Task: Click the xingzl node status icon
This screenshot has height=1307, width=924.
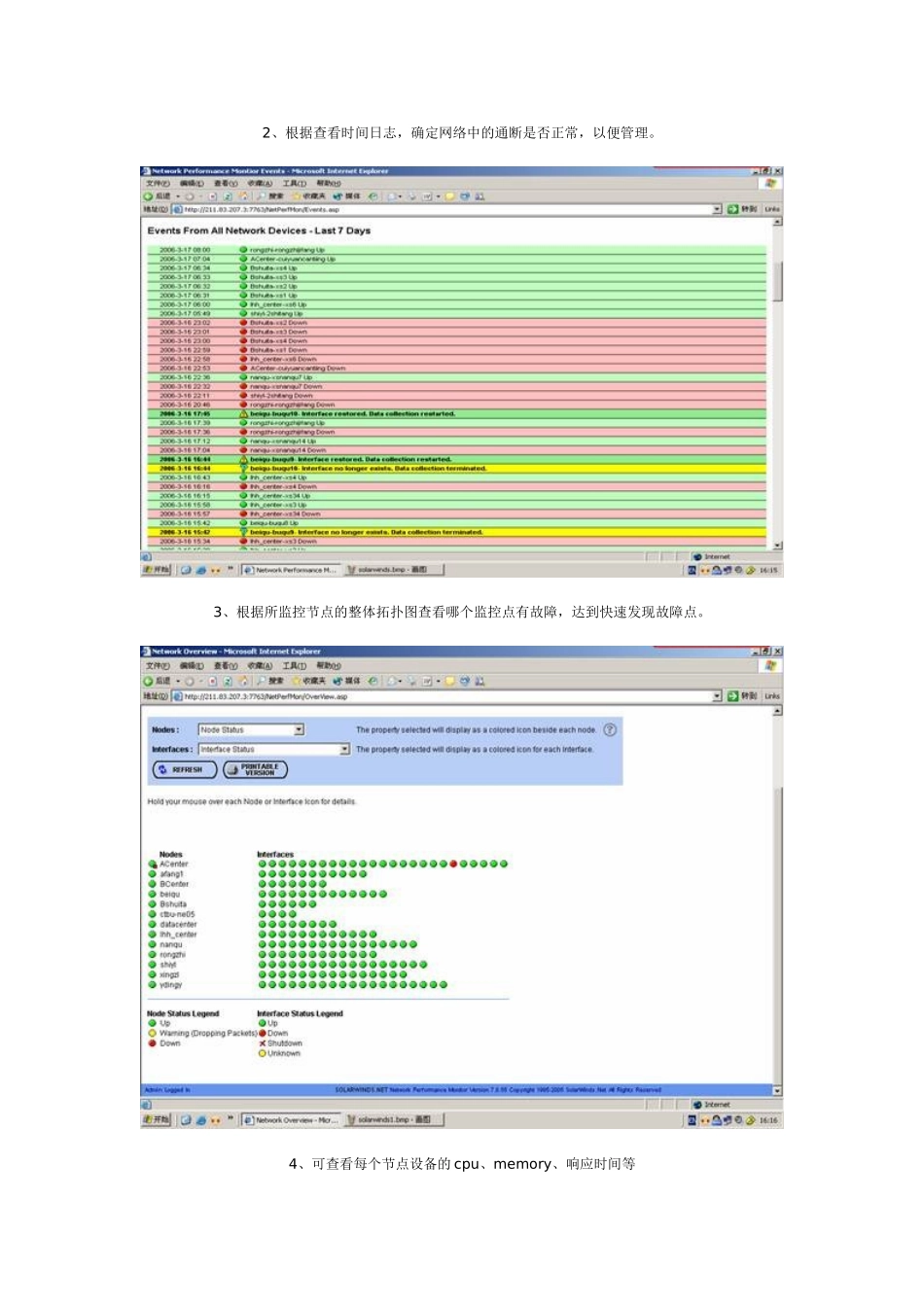Action: pos(153,974)
